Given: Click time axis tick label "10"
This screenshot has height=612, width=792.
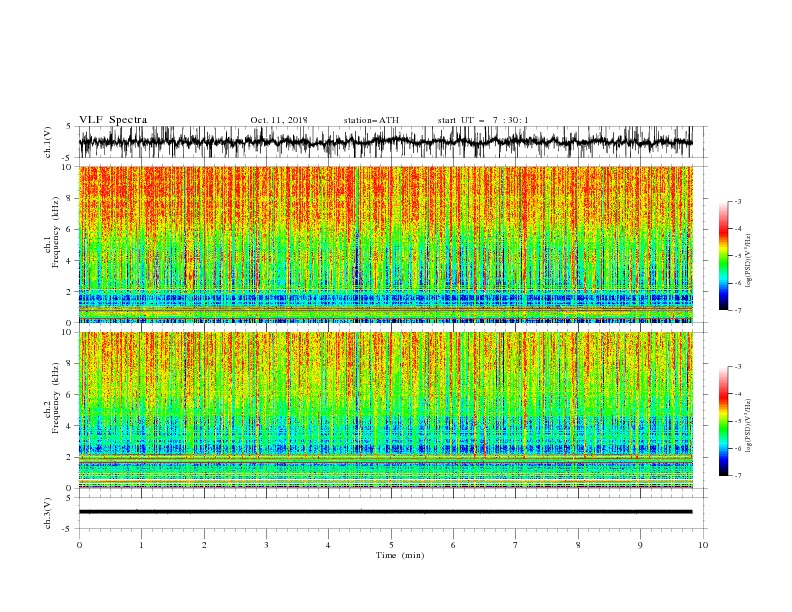Looking at the screenshot, I should tap(703, 545).
